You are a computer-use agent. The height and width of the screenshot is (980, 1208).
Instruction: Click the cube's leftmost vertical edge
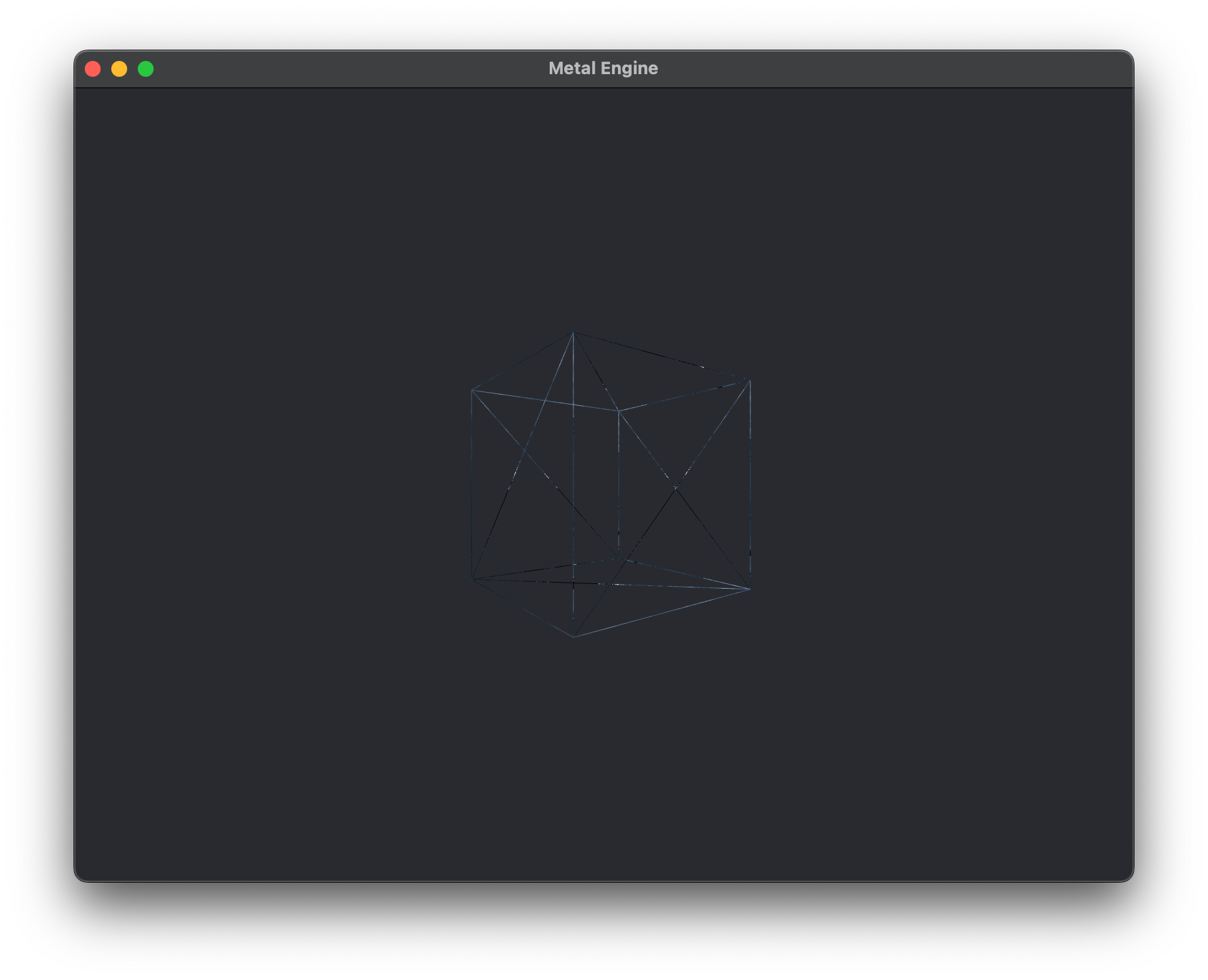coord(472,483)
